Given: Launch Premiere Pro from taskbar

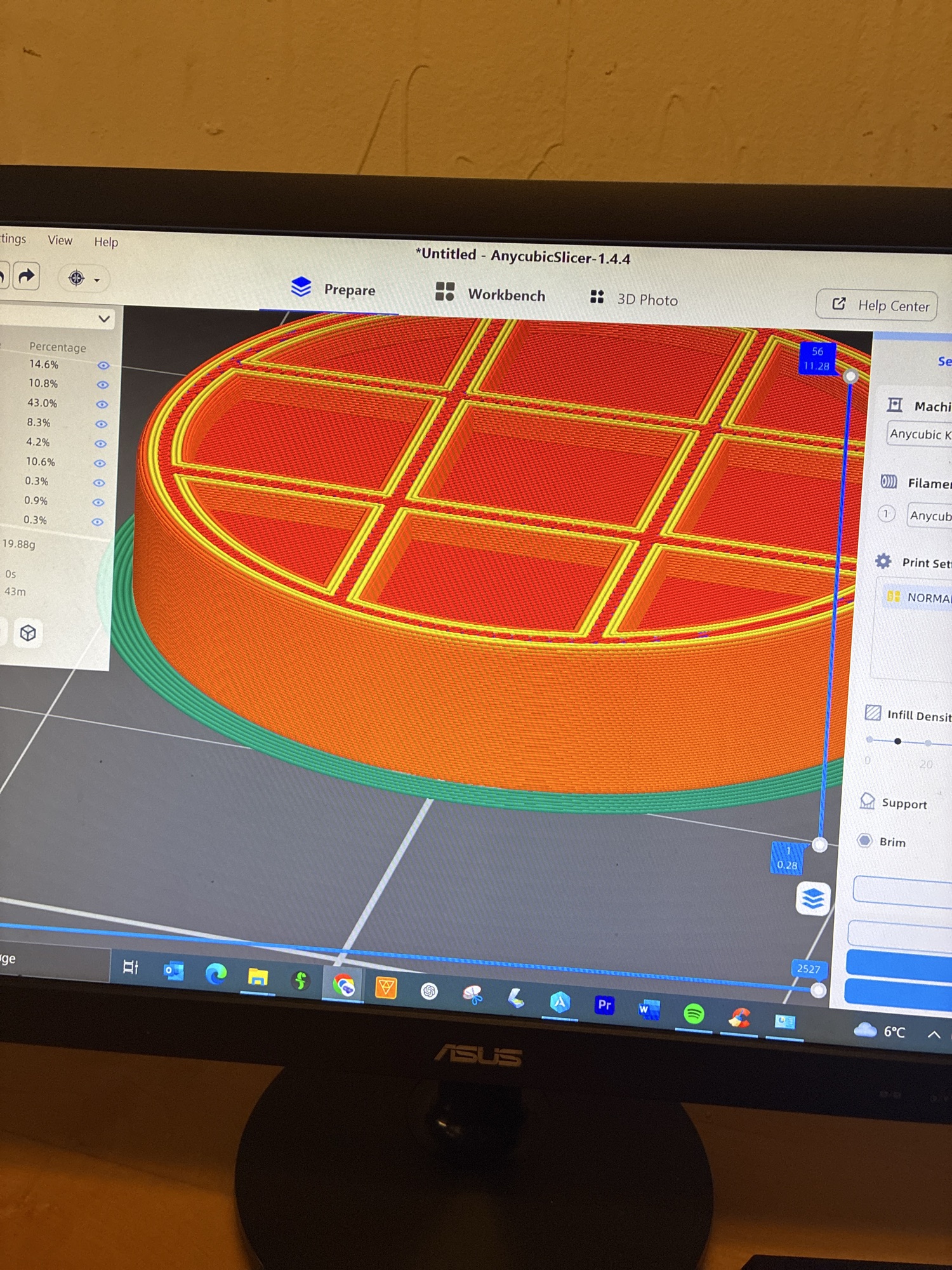Looking at the screenshot, I should 604,1005.
